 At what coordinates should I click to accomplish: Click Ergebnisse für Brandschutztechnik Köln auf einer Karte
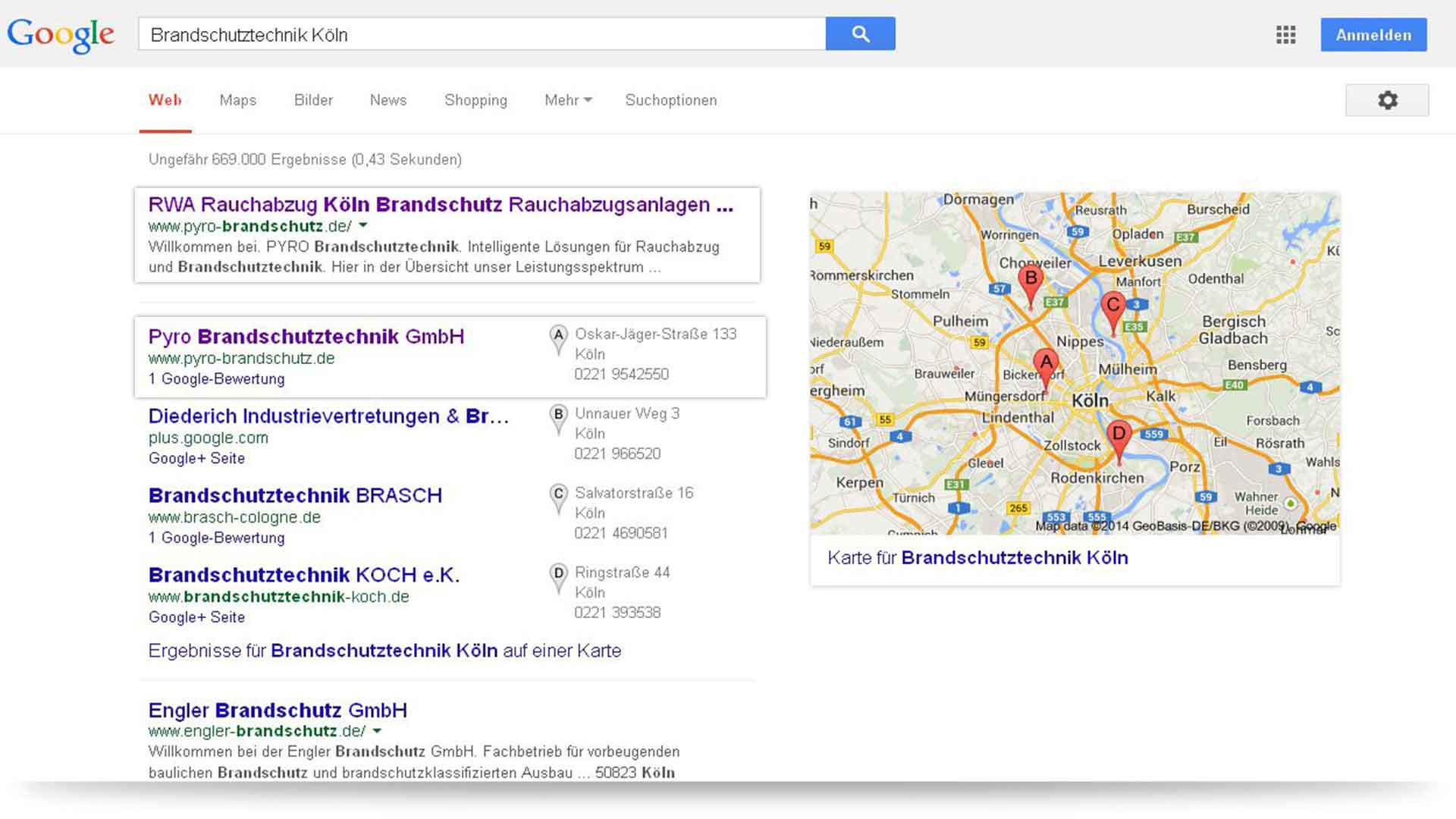pyautogui.click(x=384, y=651)
